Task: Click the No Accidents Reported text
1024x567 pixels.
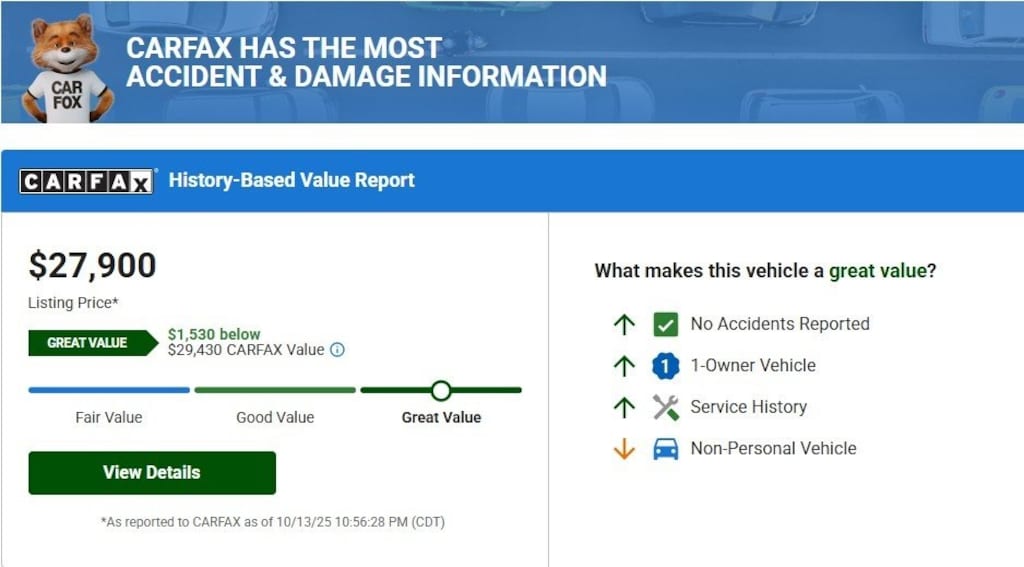Action: (x=780, y=324)
